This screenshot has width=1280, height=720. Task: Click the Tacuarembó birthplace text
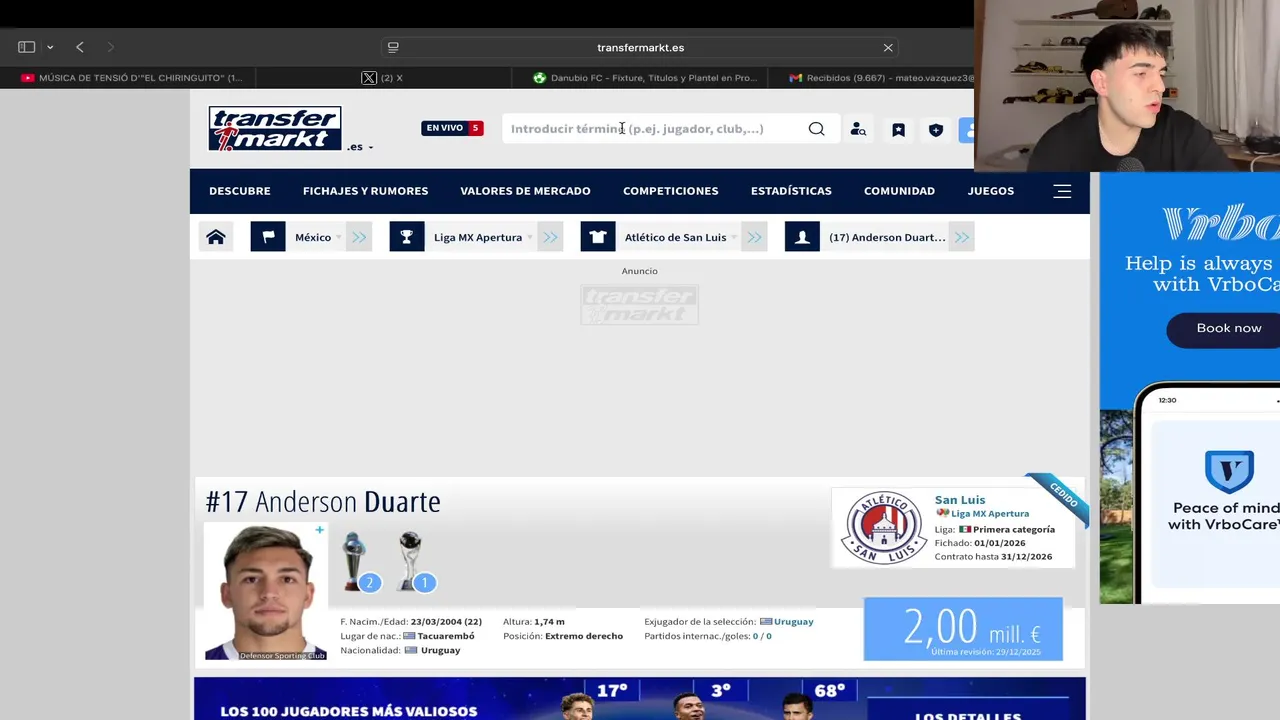coord(446,636)
